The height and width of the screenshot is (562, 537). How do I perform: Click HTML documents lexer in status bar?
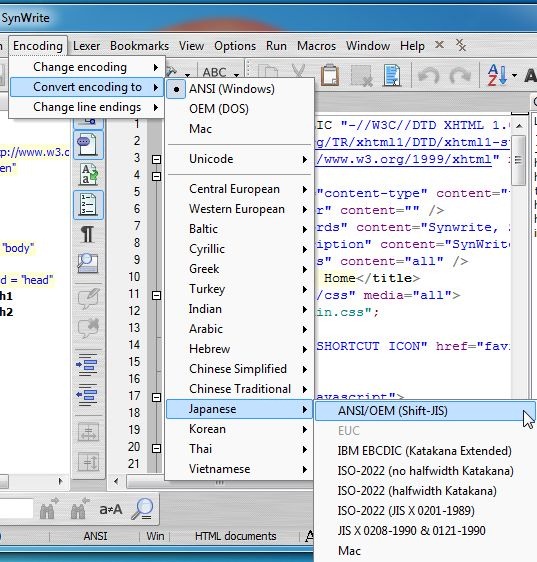click(x=235, y=536)
